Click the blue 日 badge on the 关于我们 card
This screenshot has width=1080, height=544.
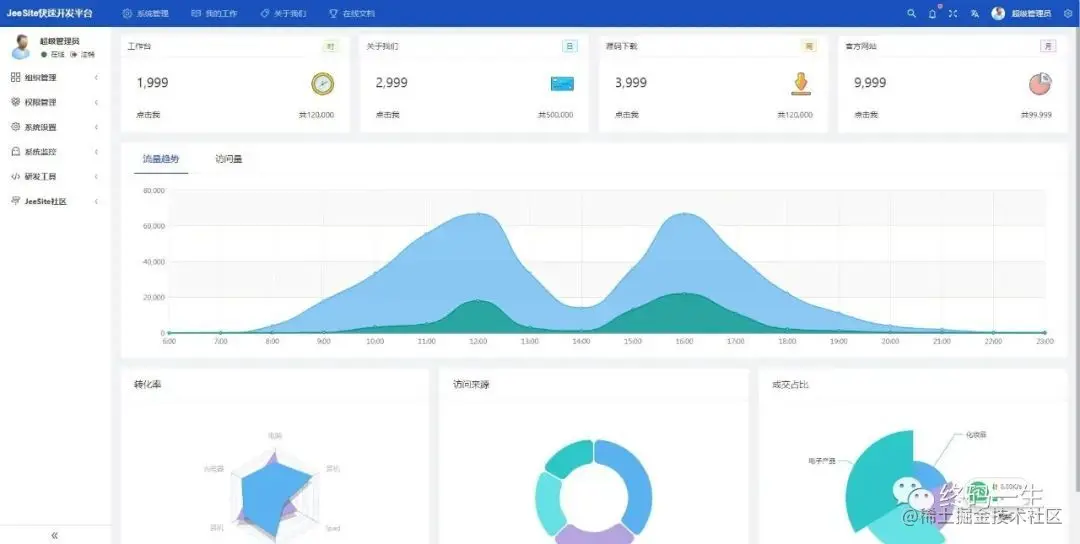point(570,46)
